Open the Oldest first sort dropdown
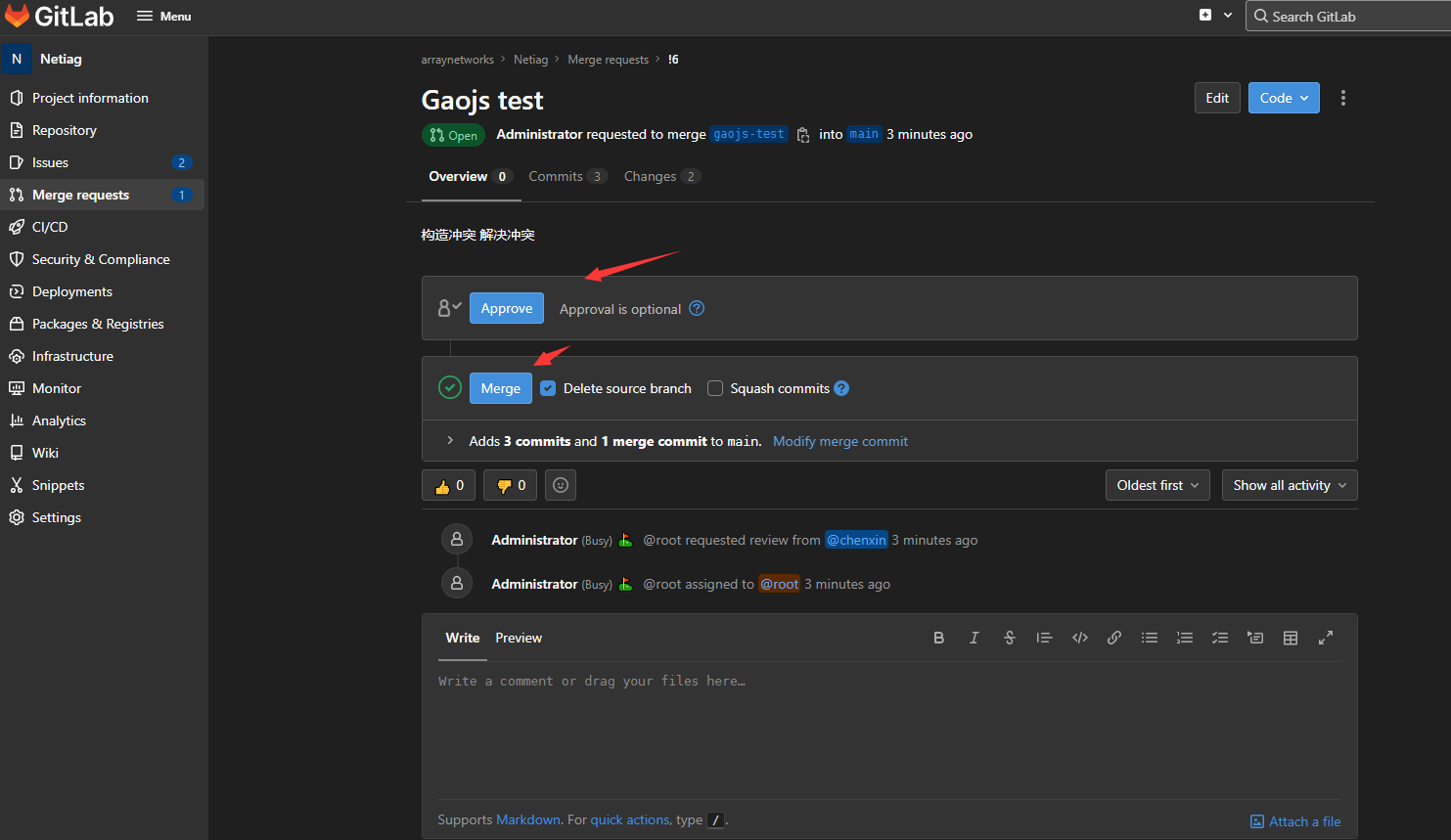The width and height of the screenshot is (1451, 840). coord(1157,485)
